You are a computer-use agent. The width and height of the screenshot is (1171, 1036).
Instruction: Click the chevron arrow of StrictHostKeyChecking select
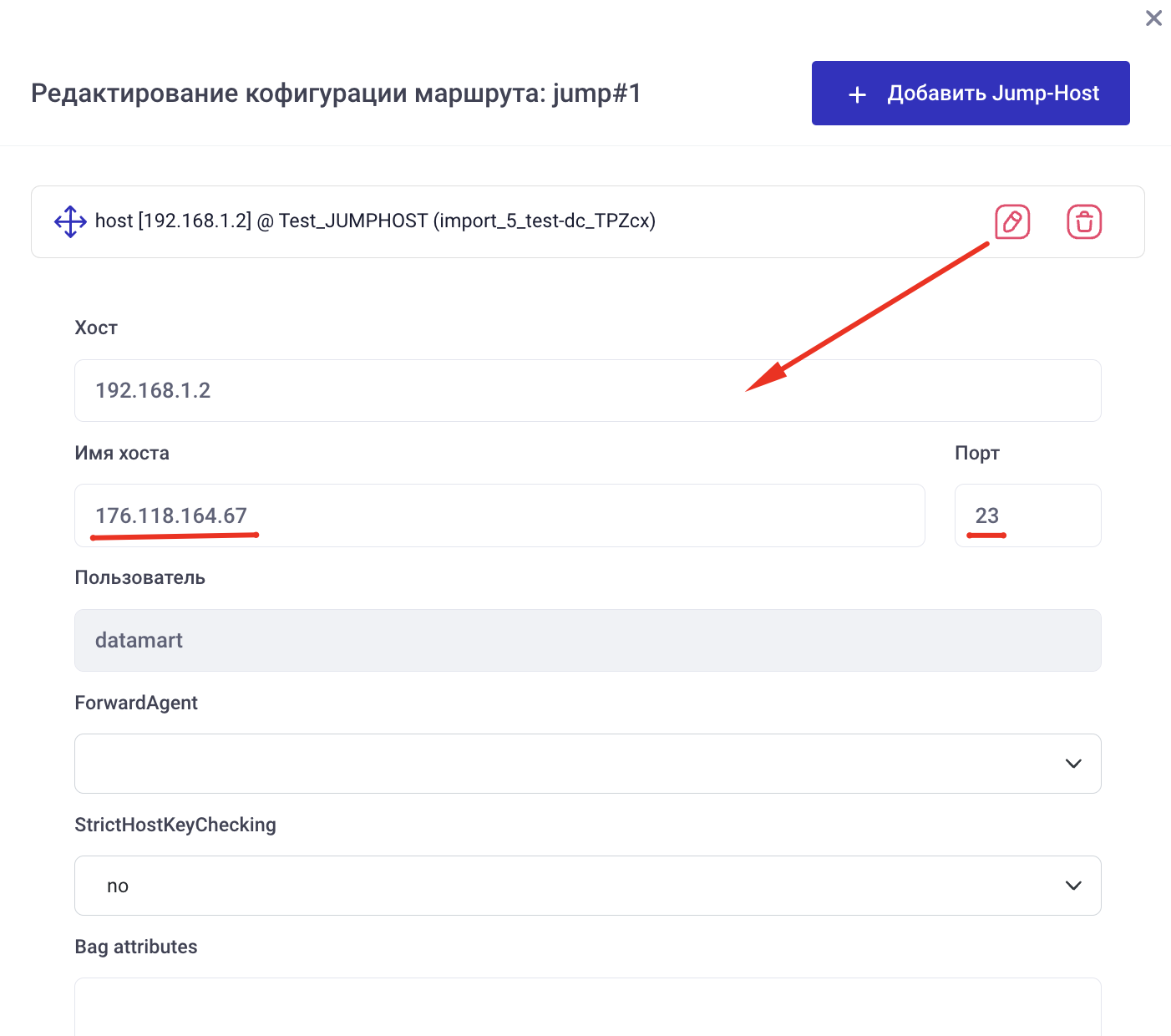pyautogui.click(x=1073, y=886)
